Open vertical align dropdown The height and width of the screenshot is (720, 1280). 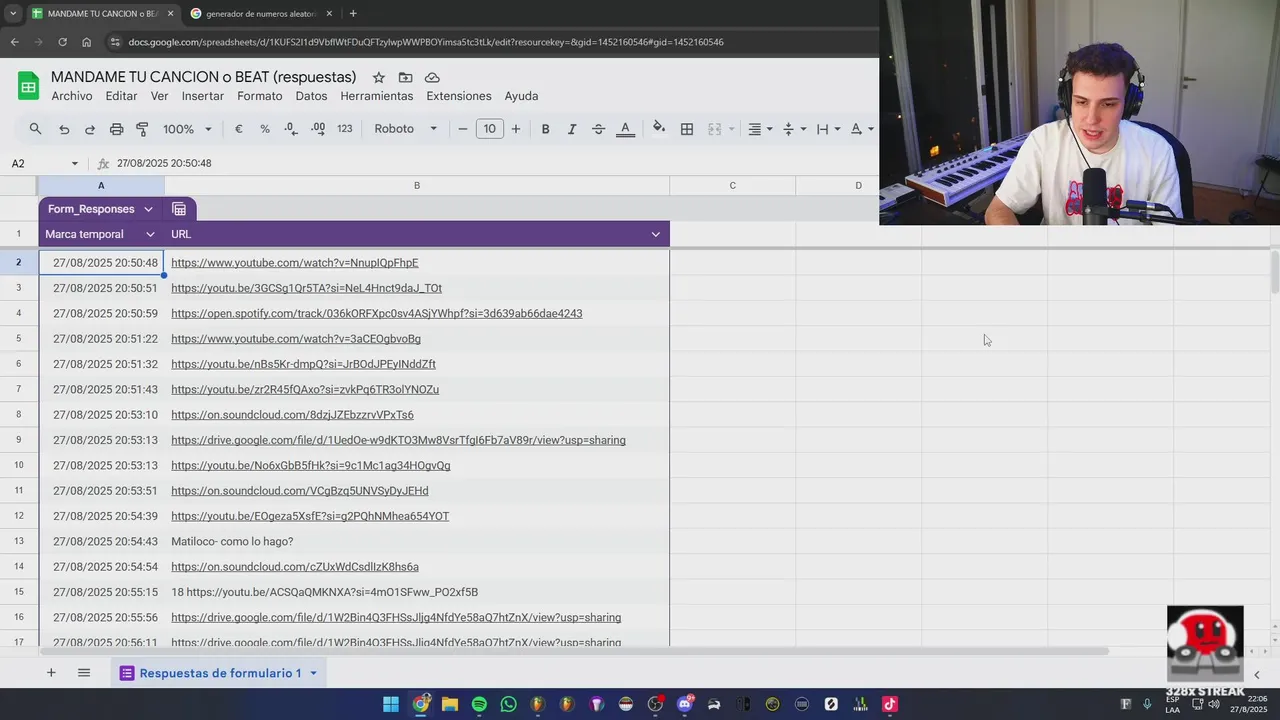793,129
